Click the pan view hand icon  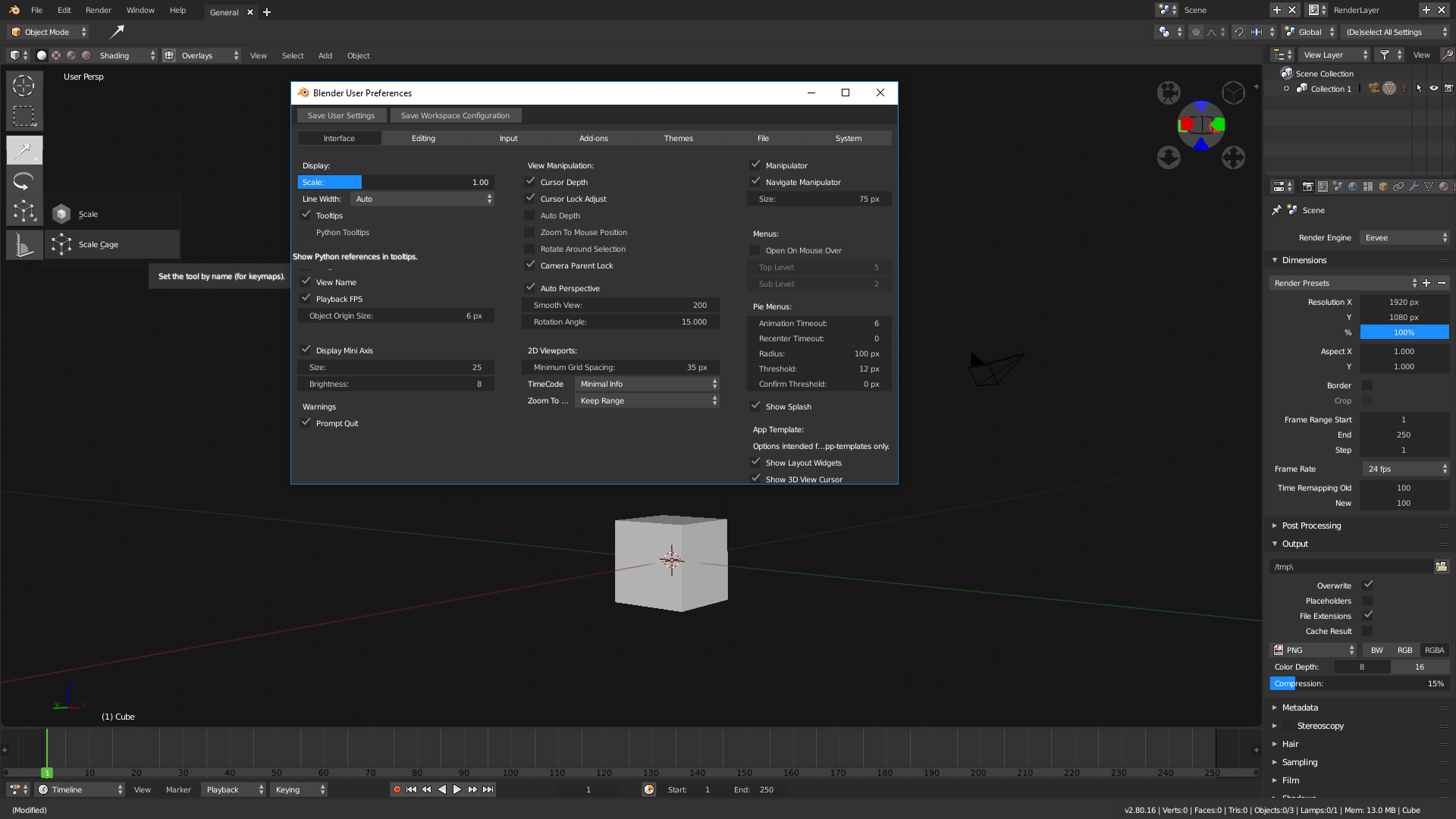click(x=1233, y=158)
